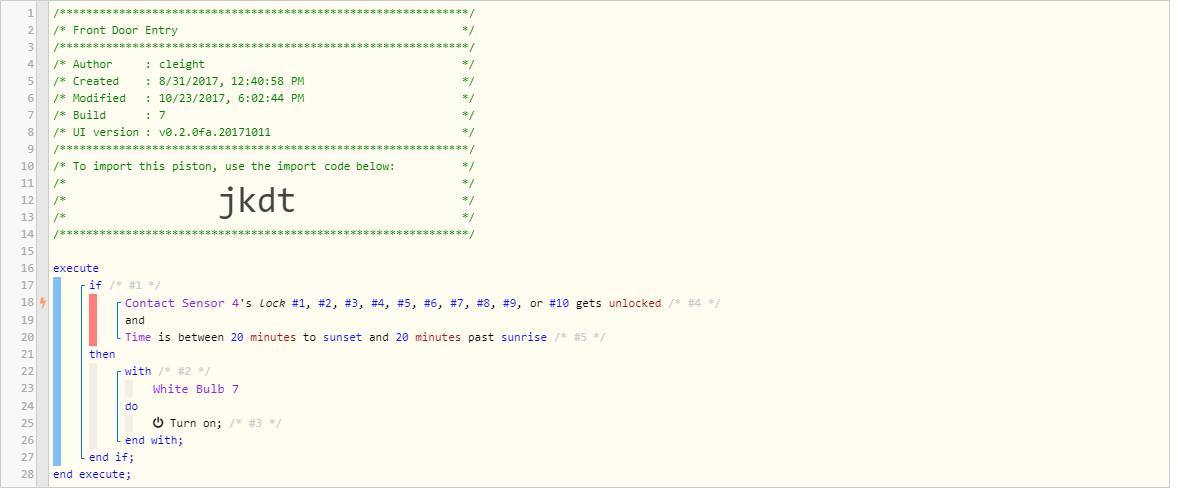This screenshot has width=1178, height=496.
Task: Click '20 minutes' before 'past sunrise'
Action: (x=428, y=337)
